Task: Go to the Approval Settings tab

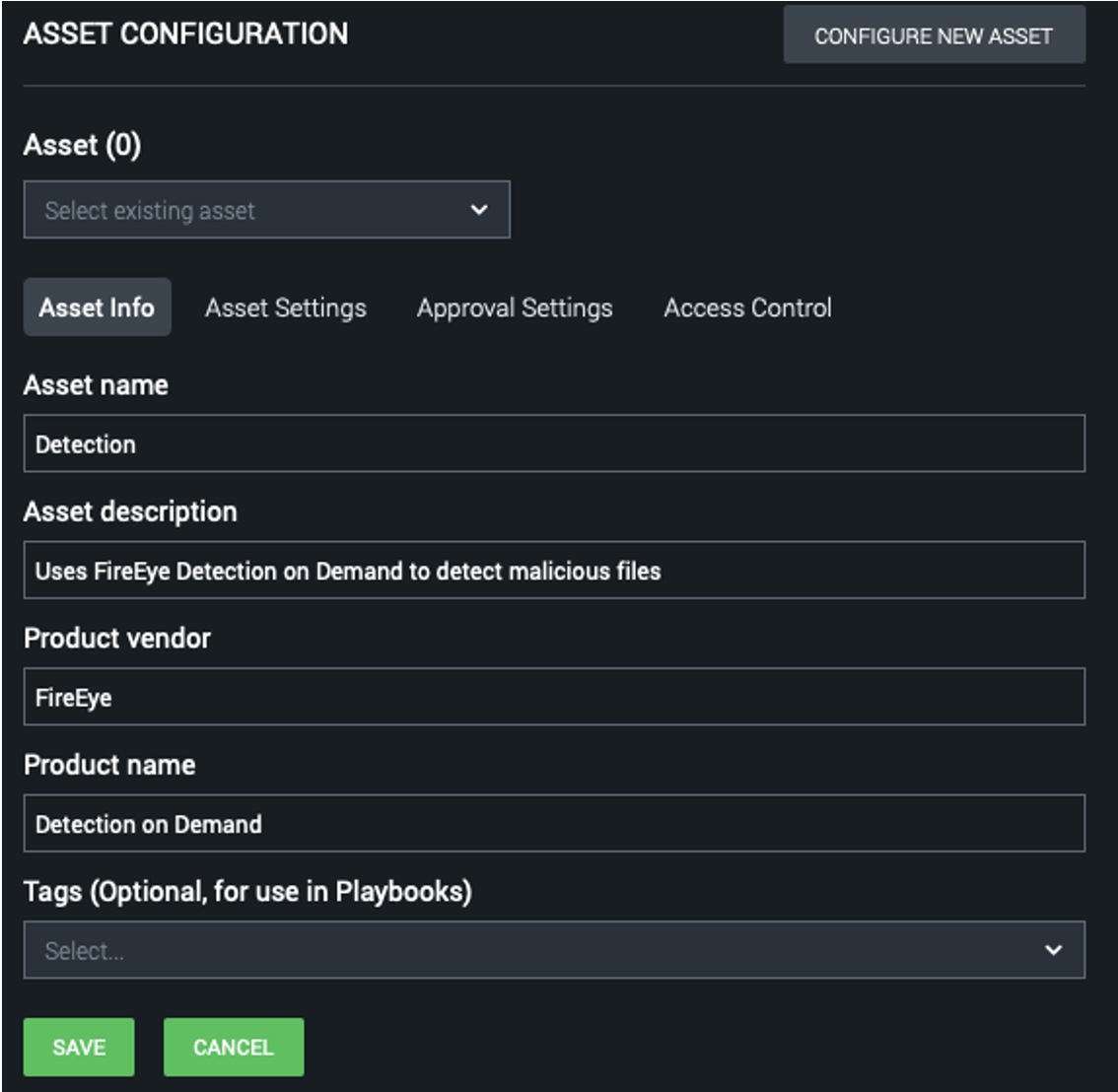Action: pos(514,307)
